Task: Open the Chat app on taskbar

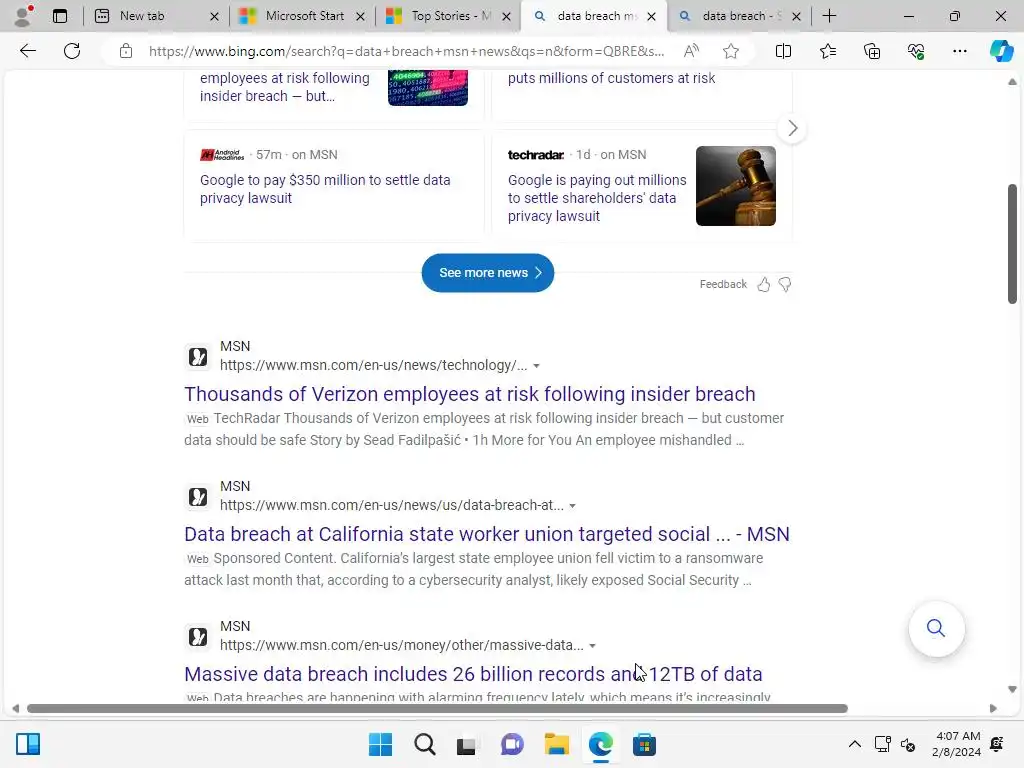Action: 512,744
